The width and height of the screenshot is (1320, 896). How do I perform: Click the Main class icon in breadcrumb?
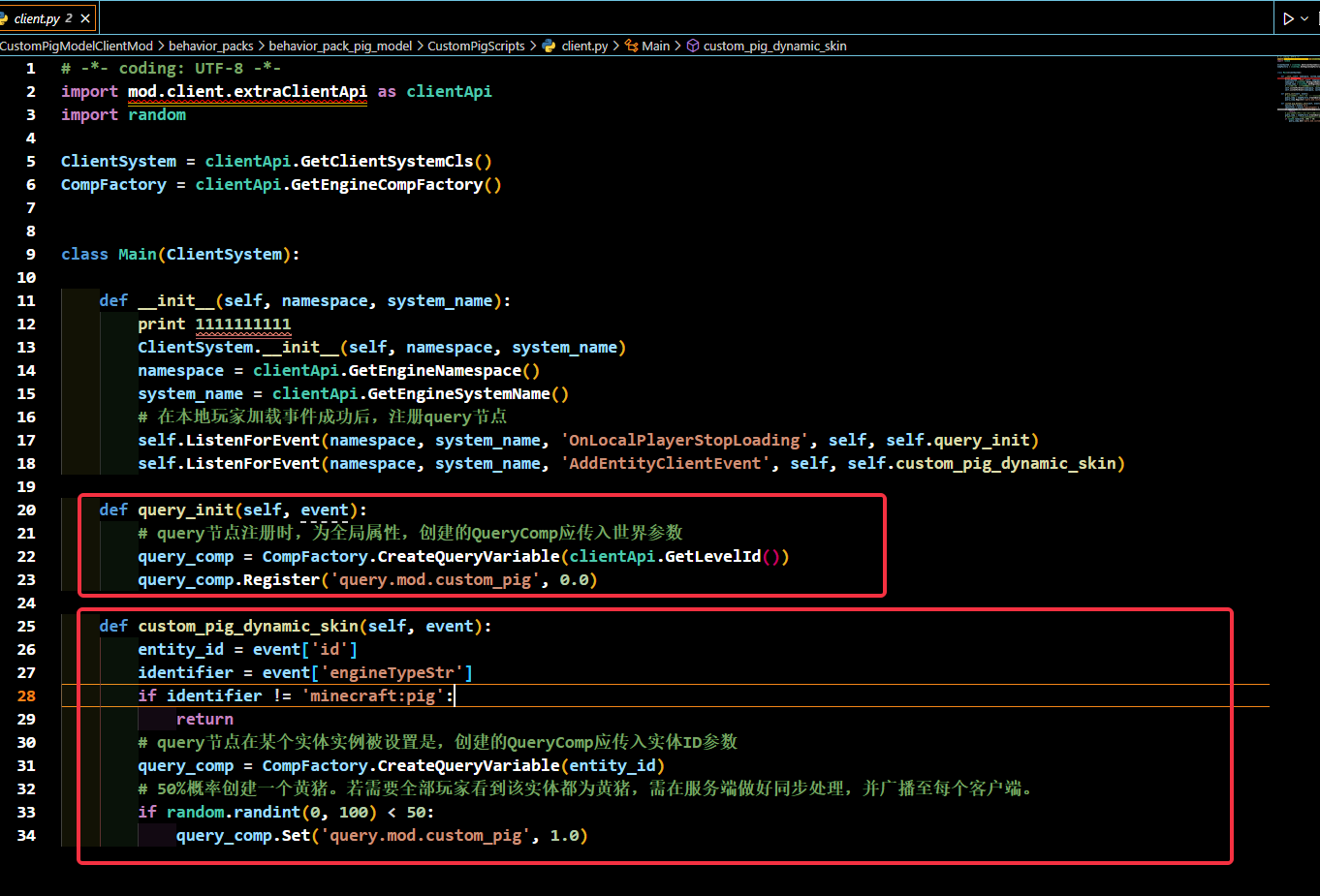(632, 46)
